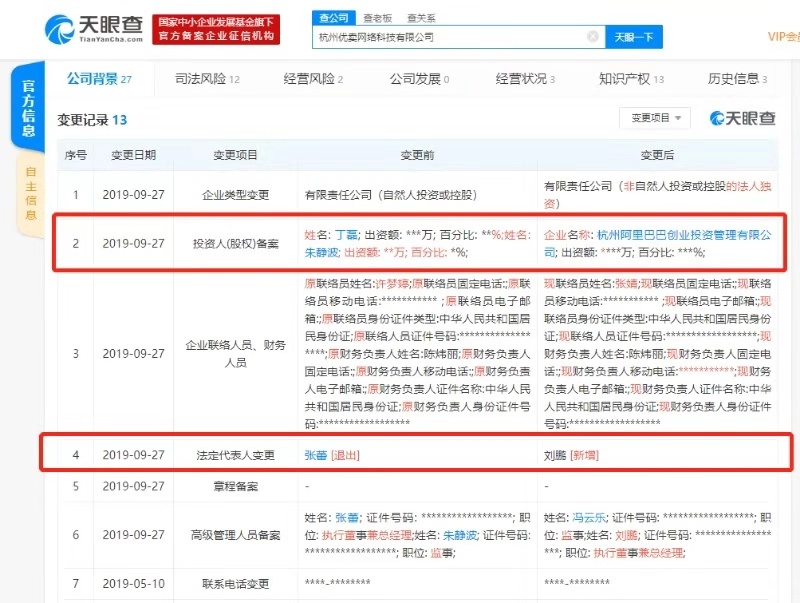Screen dimensions: 800x603
Task: Open 冯云乐 profile link
Action: click(x=589, y=518)
